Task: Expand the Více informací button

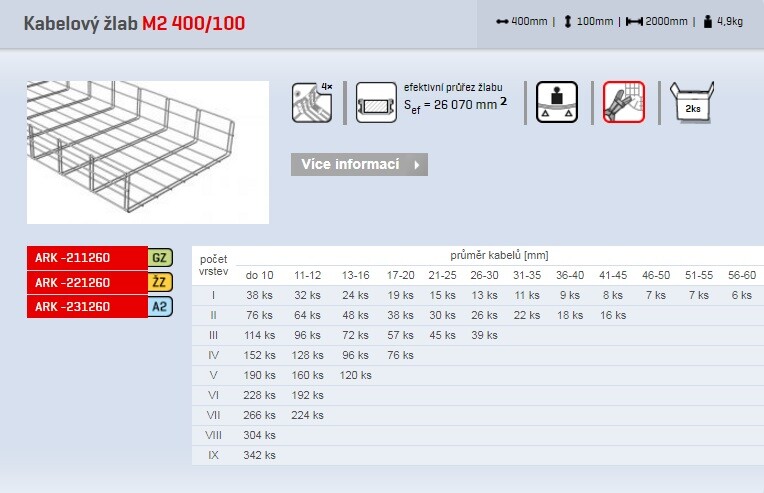Action: click(359, 164)
